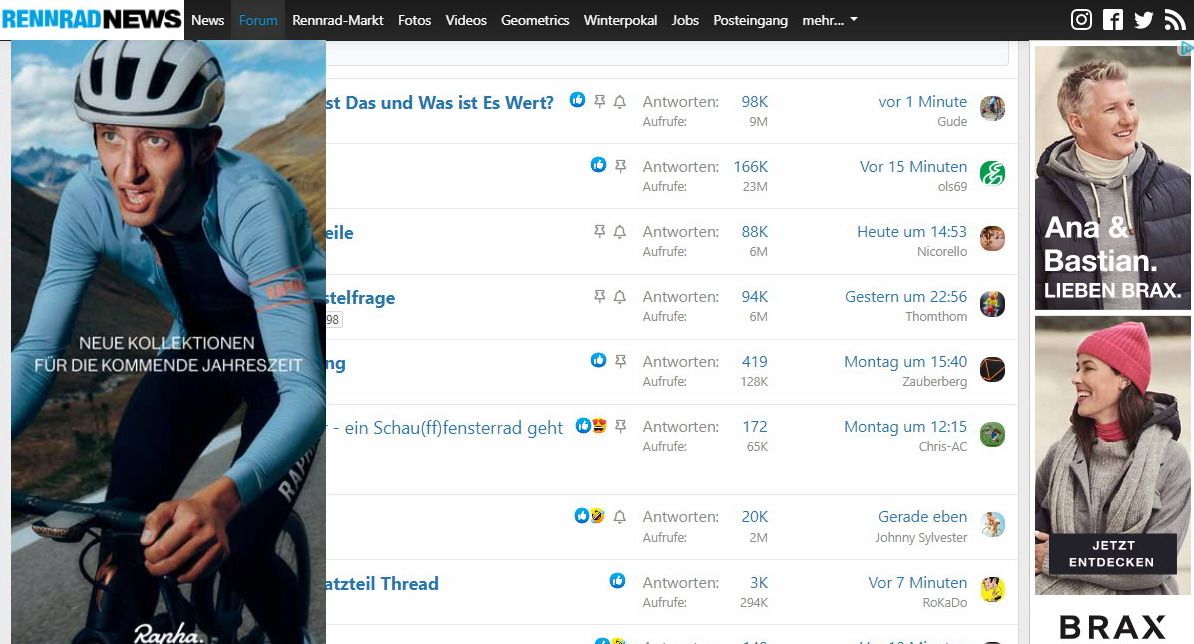Click the AdChoices icon on the Brax ad

1185,48
